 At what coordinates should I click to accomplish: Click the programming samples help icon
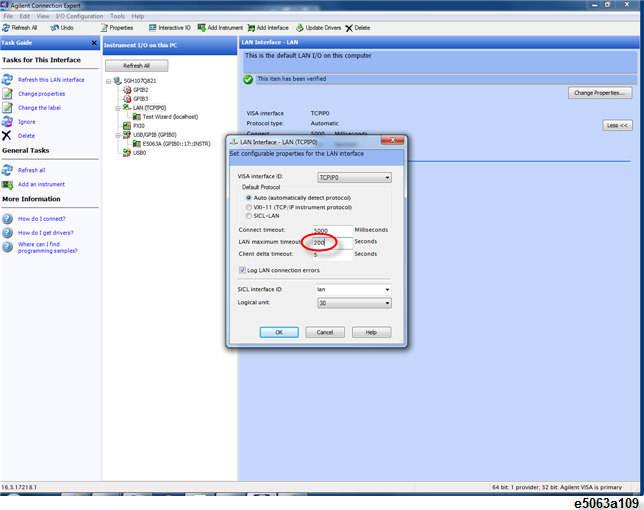[x=7, y=247]
